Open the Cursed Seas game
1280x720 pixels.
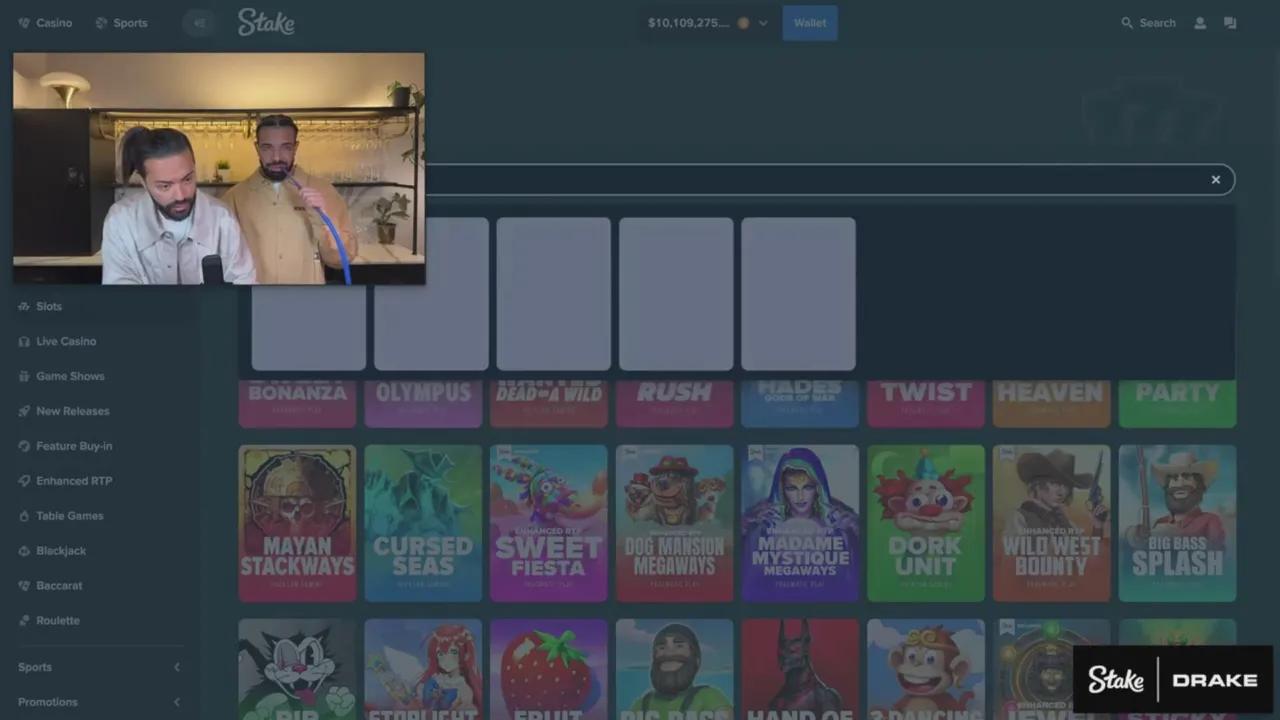pyautogui.click(x=423, y=523)
